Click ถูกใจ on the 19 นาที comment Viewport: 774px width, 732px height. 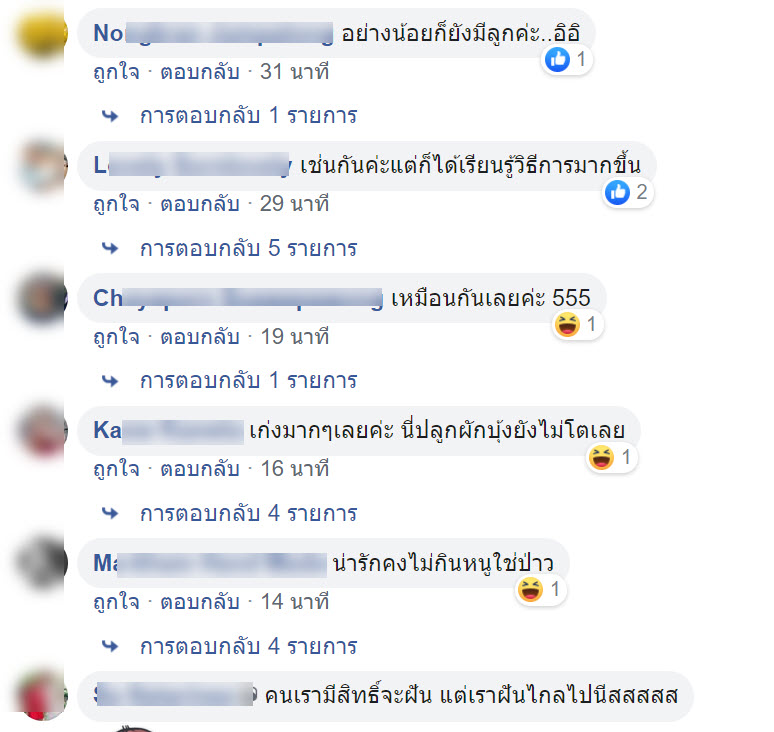[x=116, y=337]
